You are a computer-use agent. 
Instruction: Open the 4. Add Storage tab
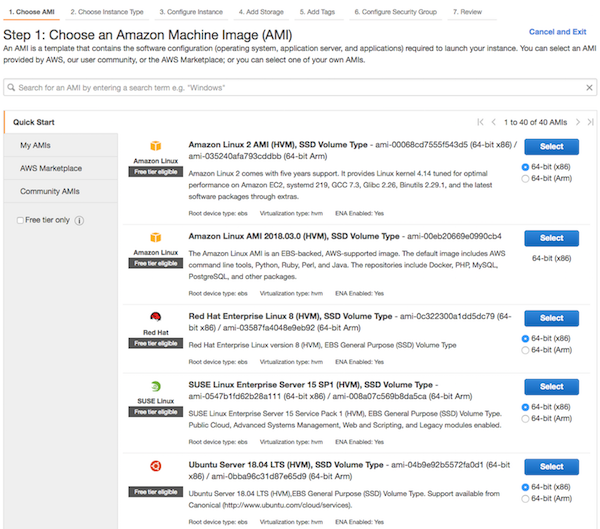(x=261, y=12)
